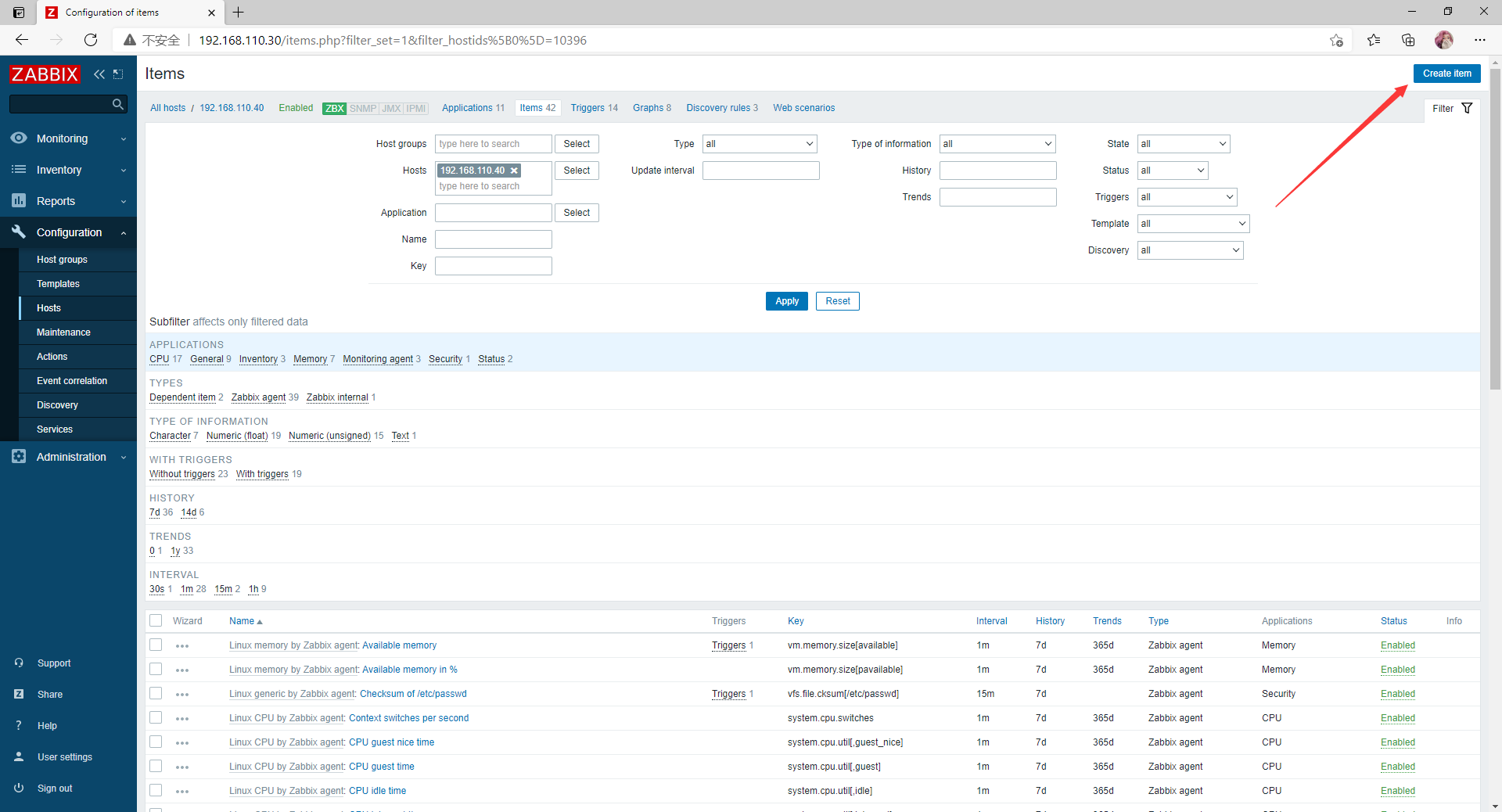
Task: Click the Help question mark icon
Action: [19, 725]
